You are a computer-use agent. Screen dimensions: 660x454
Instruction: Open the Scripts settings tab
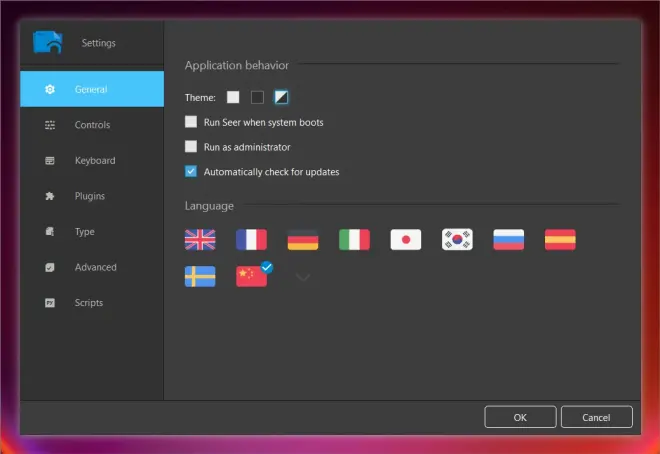tap(92, 303)
